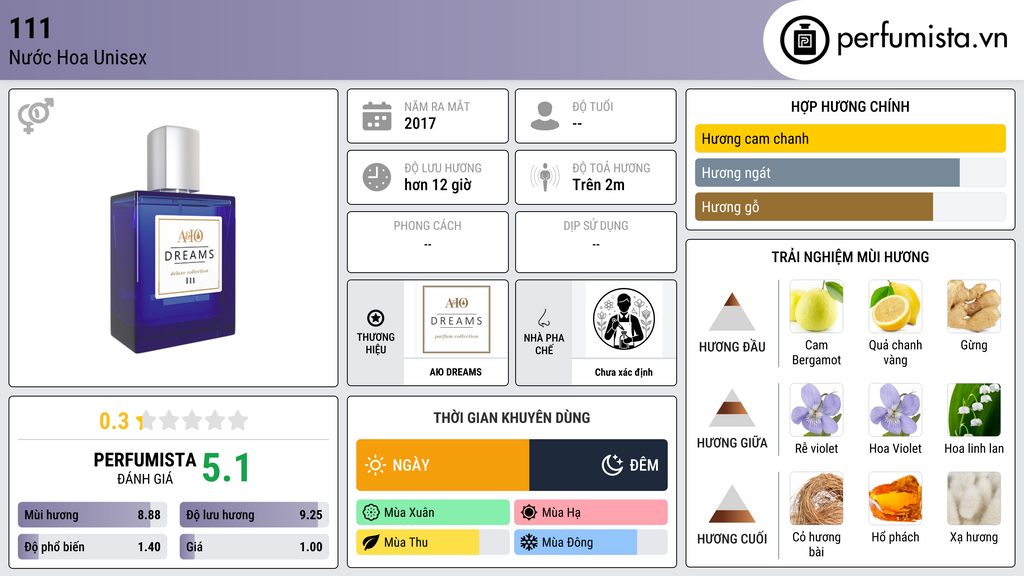Click the sun icon in the Ngày bar

[375, 465]
